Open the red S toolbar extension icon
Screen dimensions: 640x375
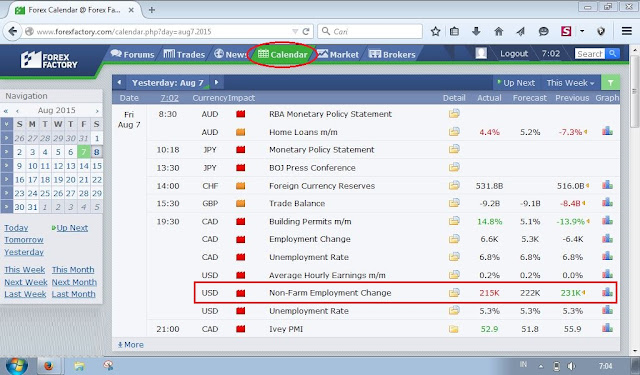click(x=566, y=31)
